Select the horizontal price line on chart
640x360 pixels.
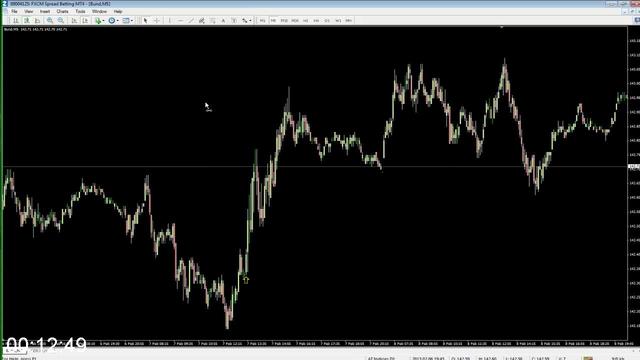(315, 167)
